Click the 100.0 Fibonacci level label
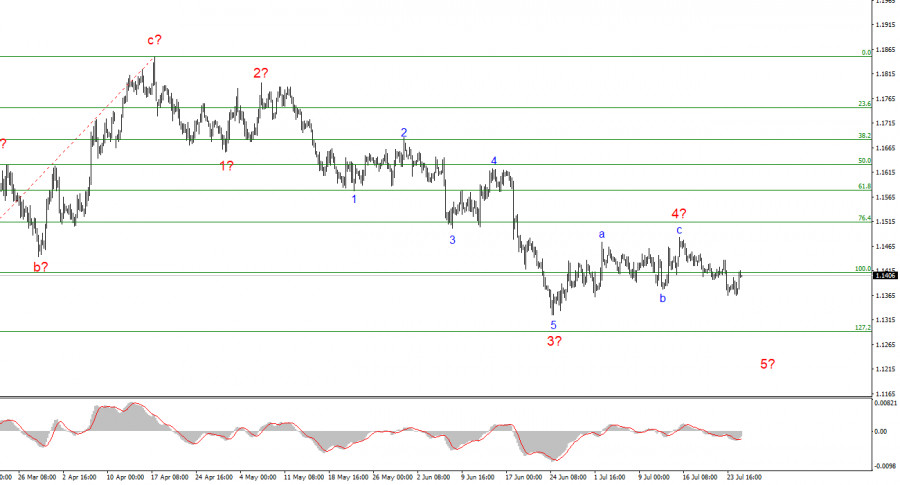This screenshot has height=485, width=900. point(863,269)
